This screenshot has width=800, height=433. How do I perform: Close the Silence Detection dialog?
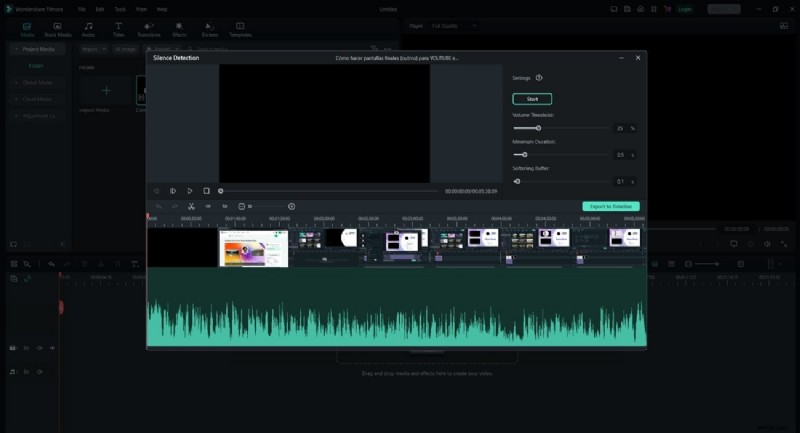638,58
